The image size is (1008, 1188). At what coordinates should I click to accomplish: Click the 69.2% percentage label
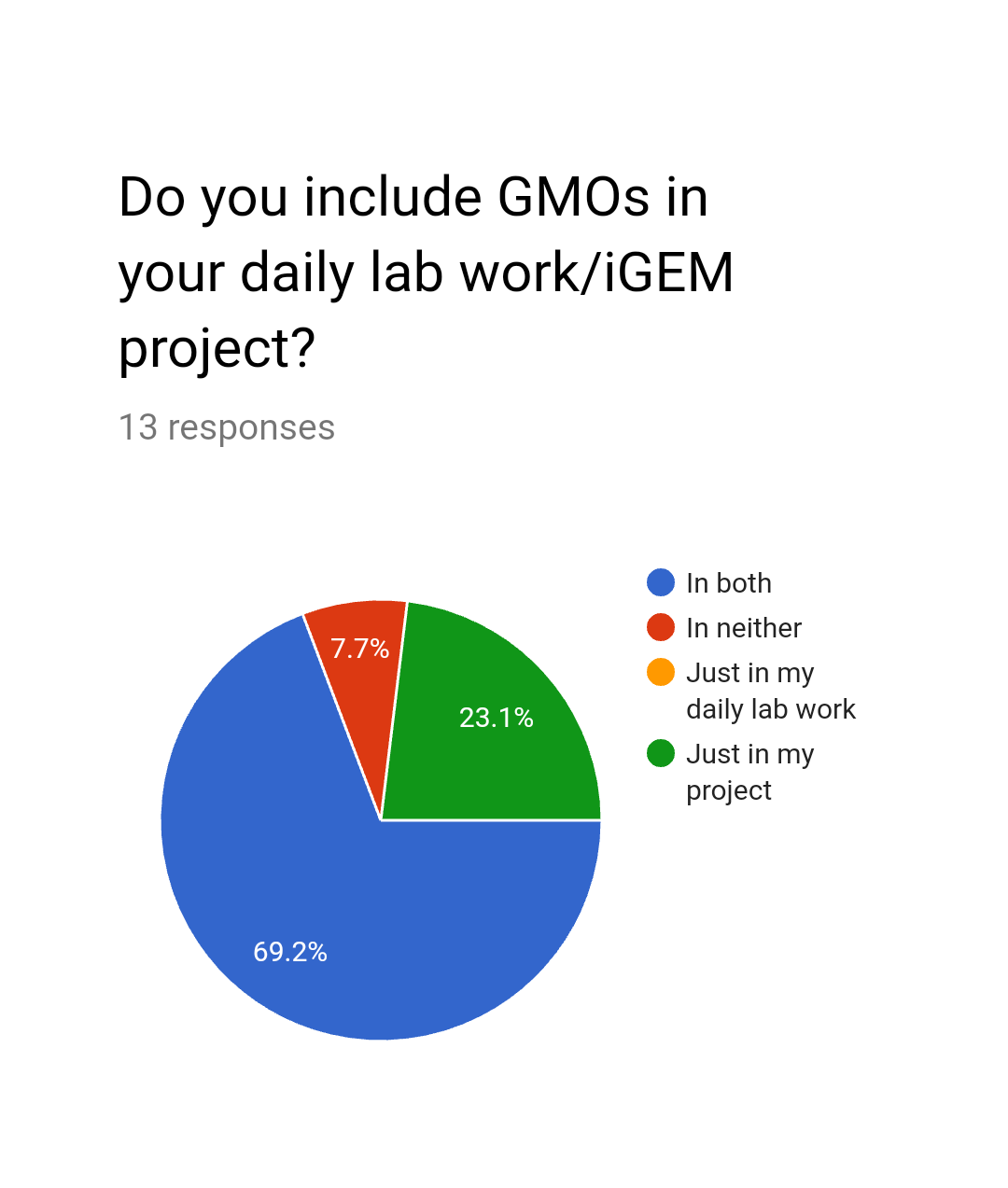(290, 952)
